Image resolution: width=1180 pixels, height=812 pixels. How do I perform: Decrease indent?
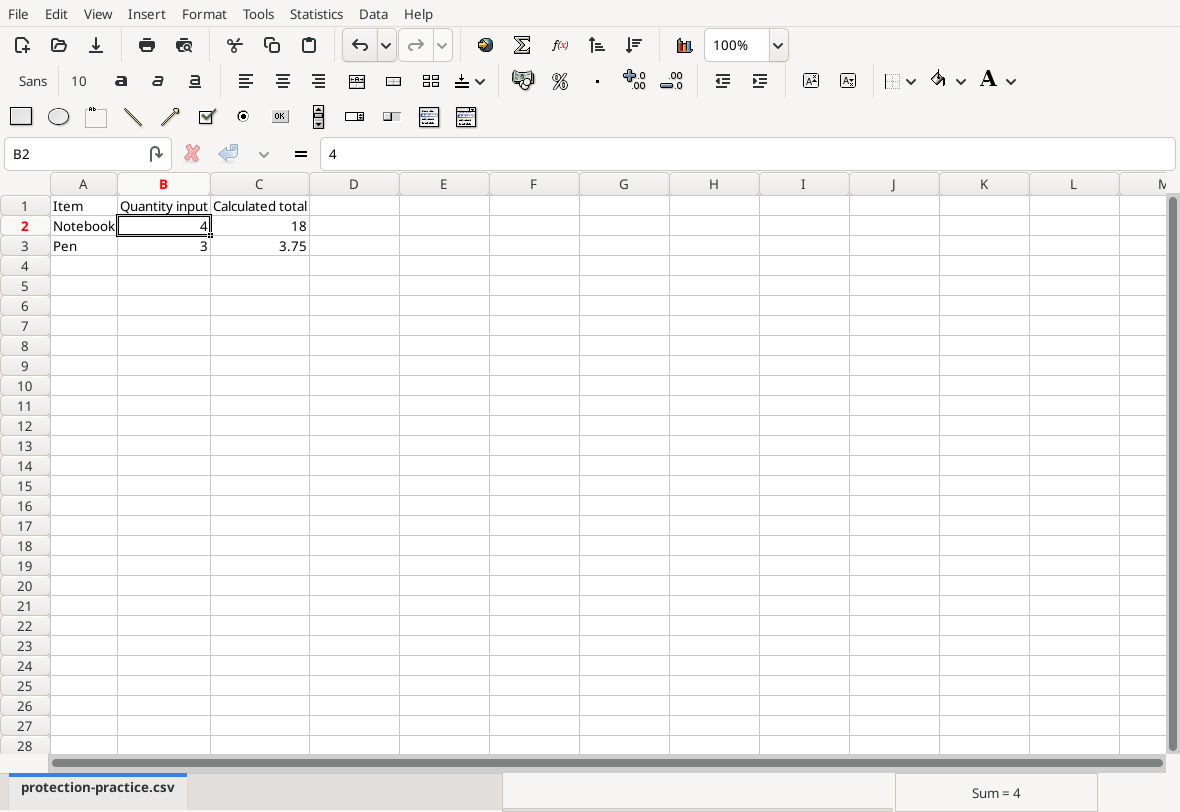click(722, 81)
